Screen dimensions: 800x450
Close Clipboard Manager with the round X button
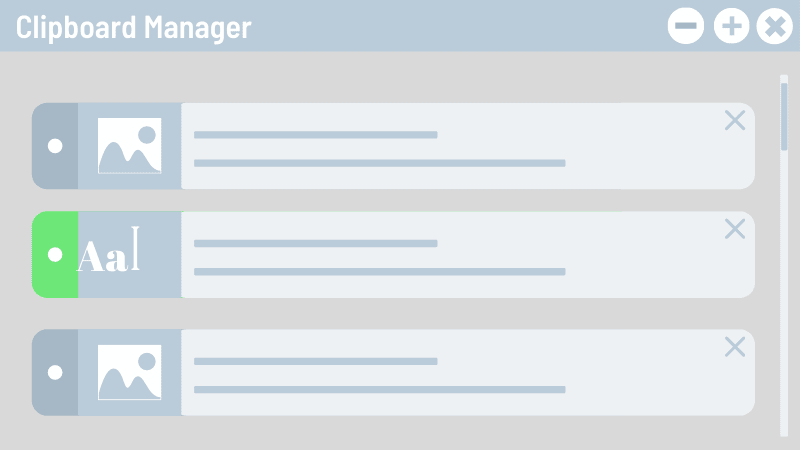click(774, 26)
